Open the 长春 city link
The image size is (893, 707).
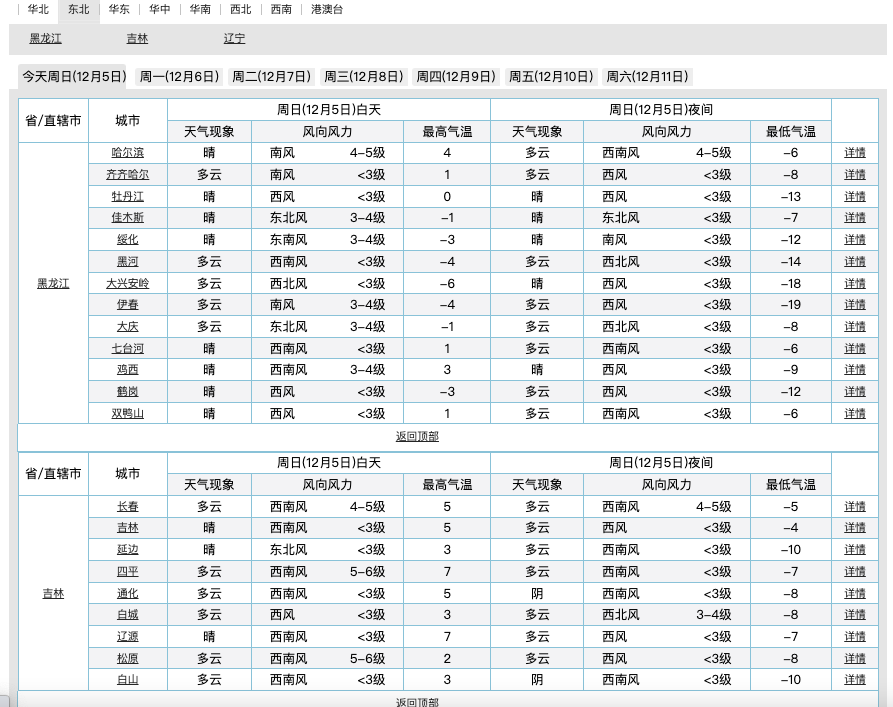(x=128, y=506)
